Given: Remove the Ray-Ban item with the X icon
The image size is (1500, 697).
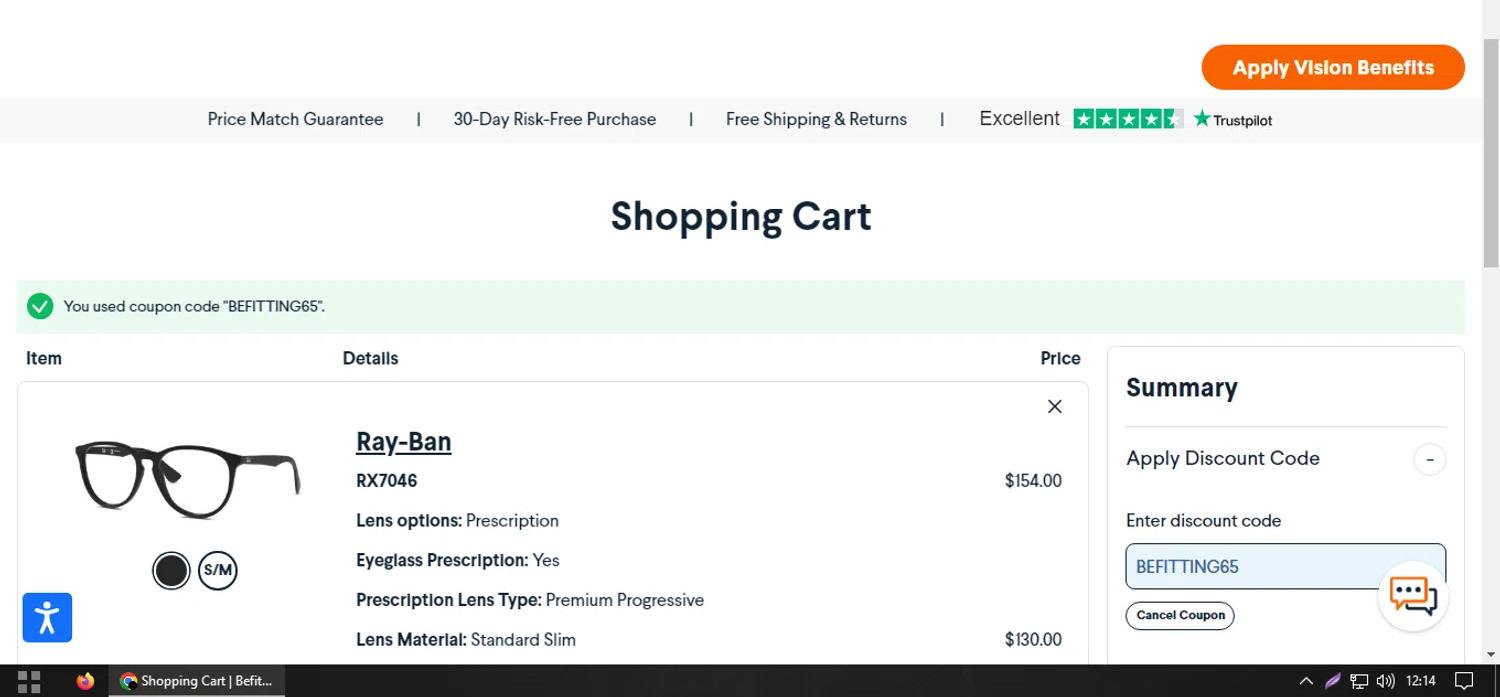Looking at the screenshot, I should point(1054,406).
